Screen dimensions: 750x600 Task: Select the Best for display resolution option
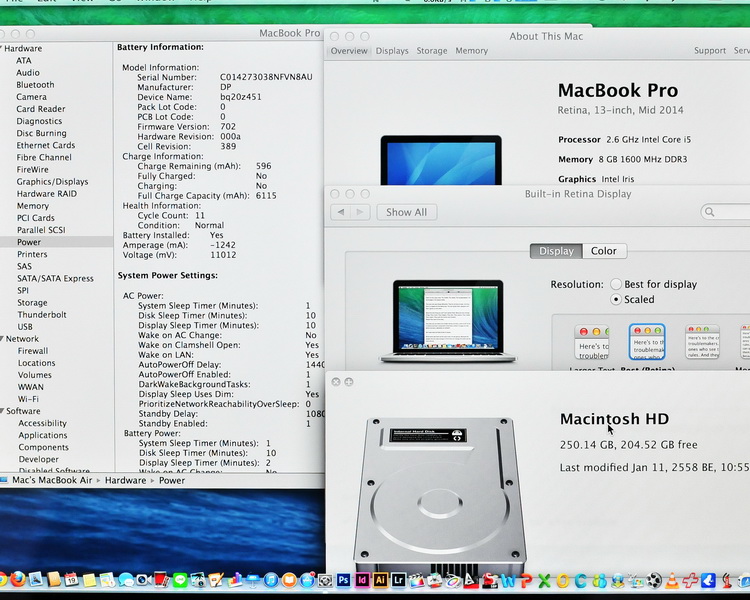pos(616,284)
